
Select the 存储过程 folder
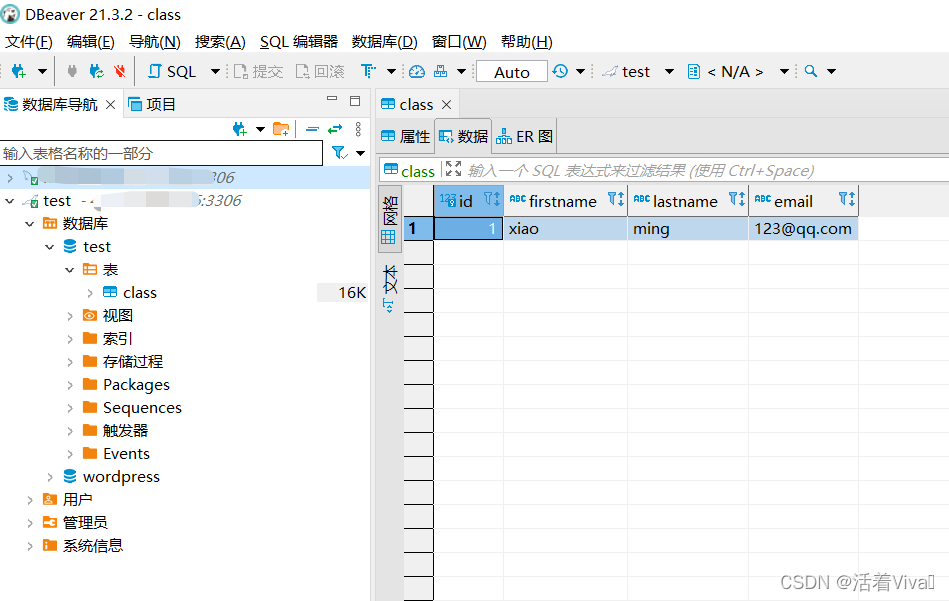coord(133,362)
